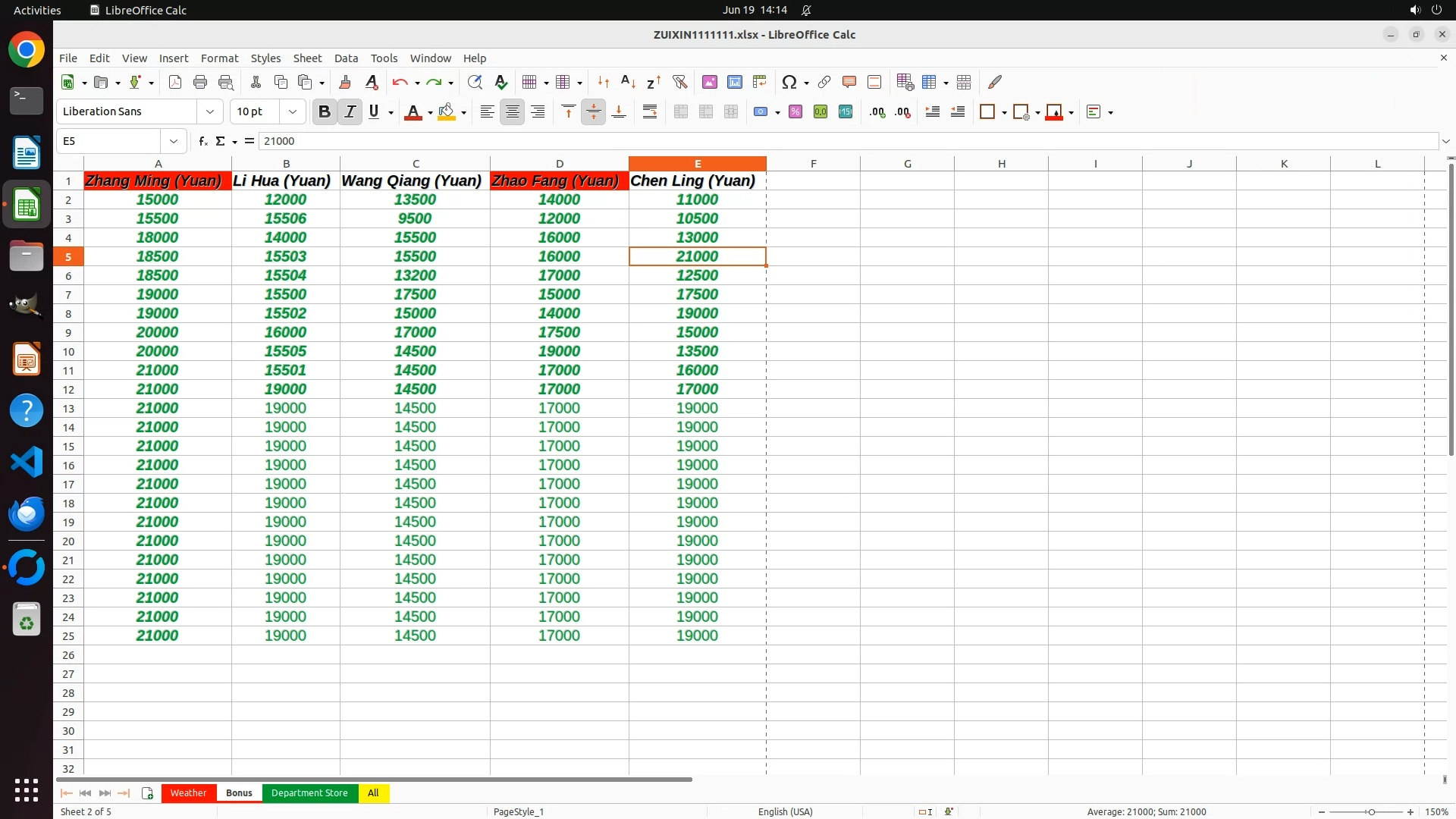Toggle Bold formatting off
The width and height of the screenshot is (1456, 819).
tap(325, 111)
